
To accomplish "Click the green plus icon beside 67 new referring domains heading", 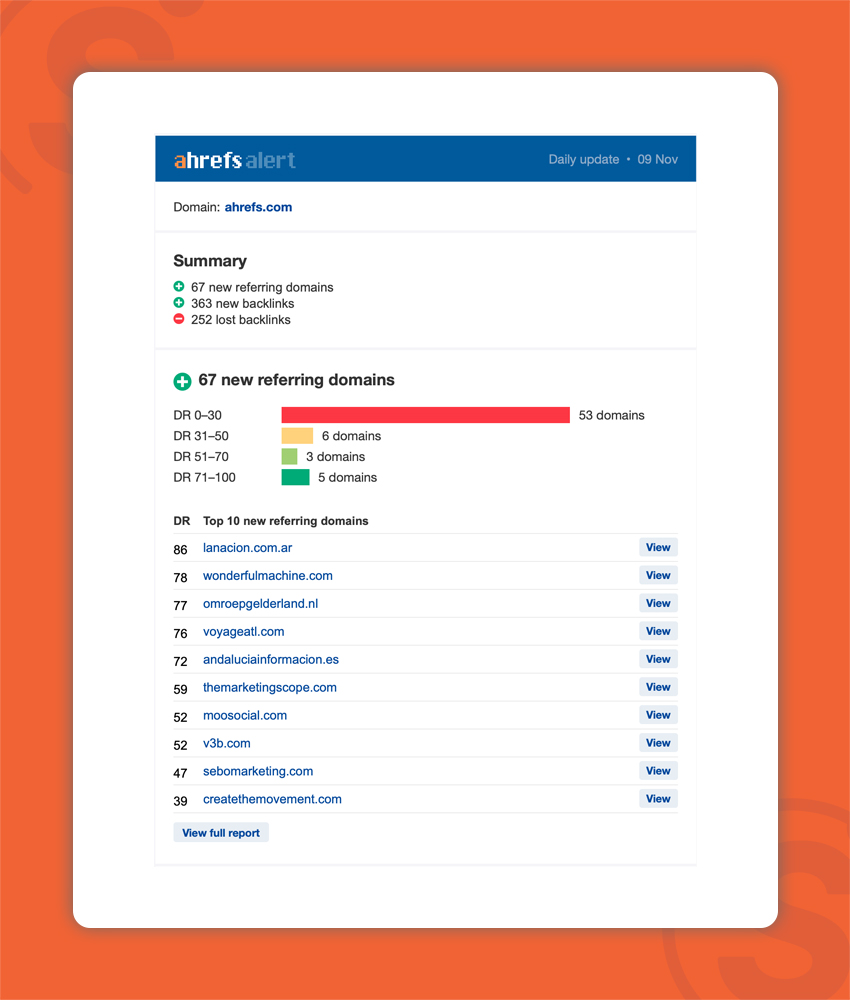I will (x=182, y=381).
